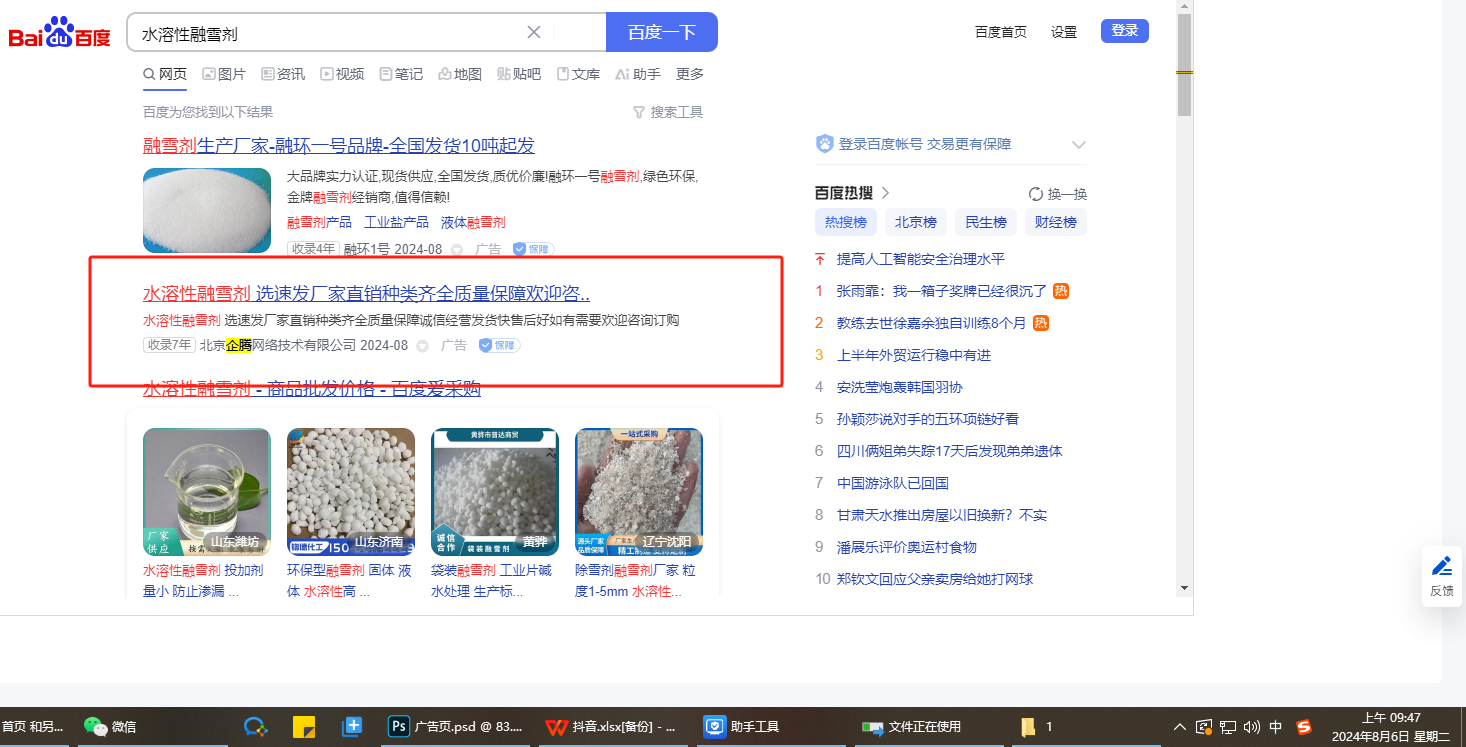Open hot search 张雨霏：我一箱子奖牌已经很沉了

942,291
